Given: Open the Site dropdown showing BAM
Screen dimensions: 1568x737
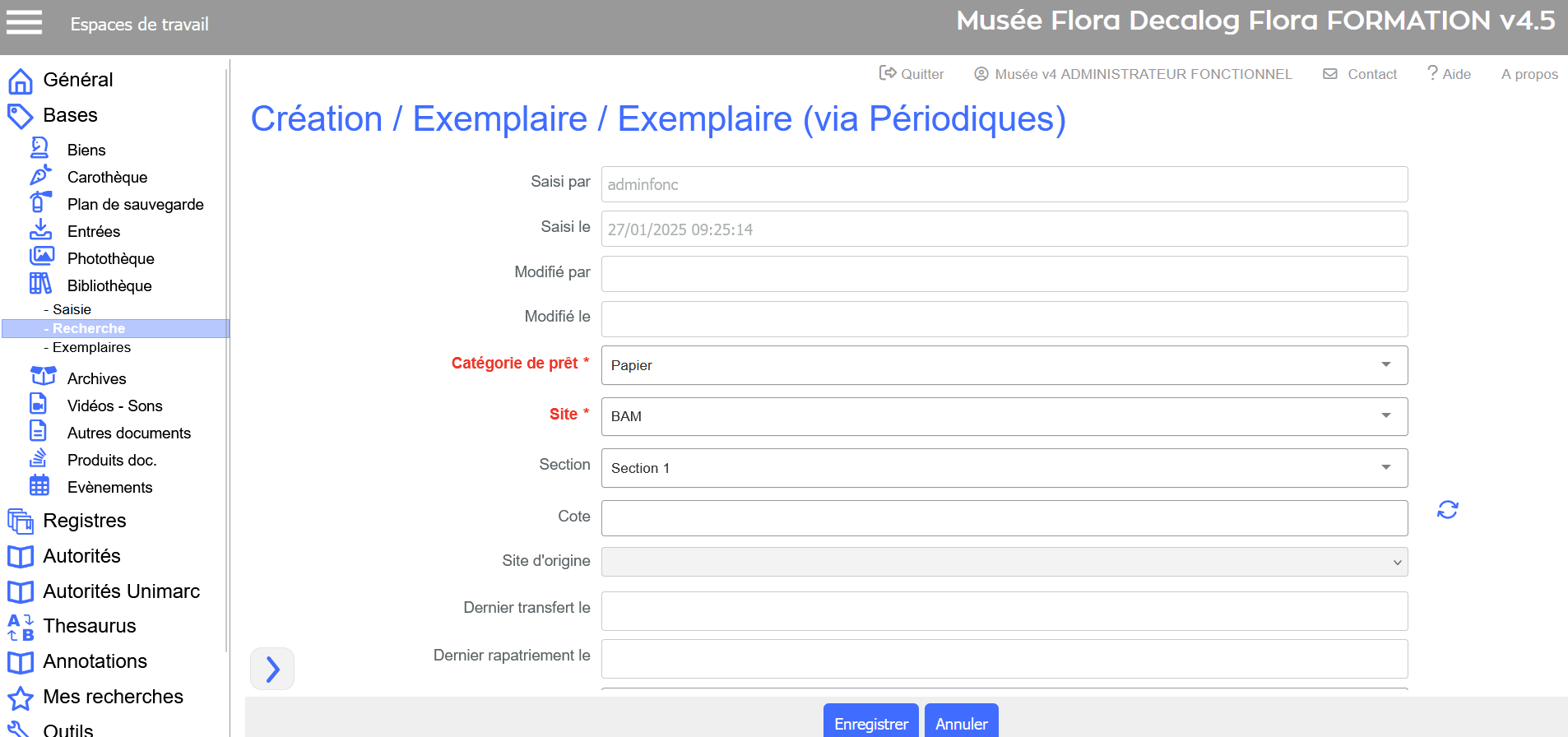Looking at the screenshot, I should [x=1004, y=417].
